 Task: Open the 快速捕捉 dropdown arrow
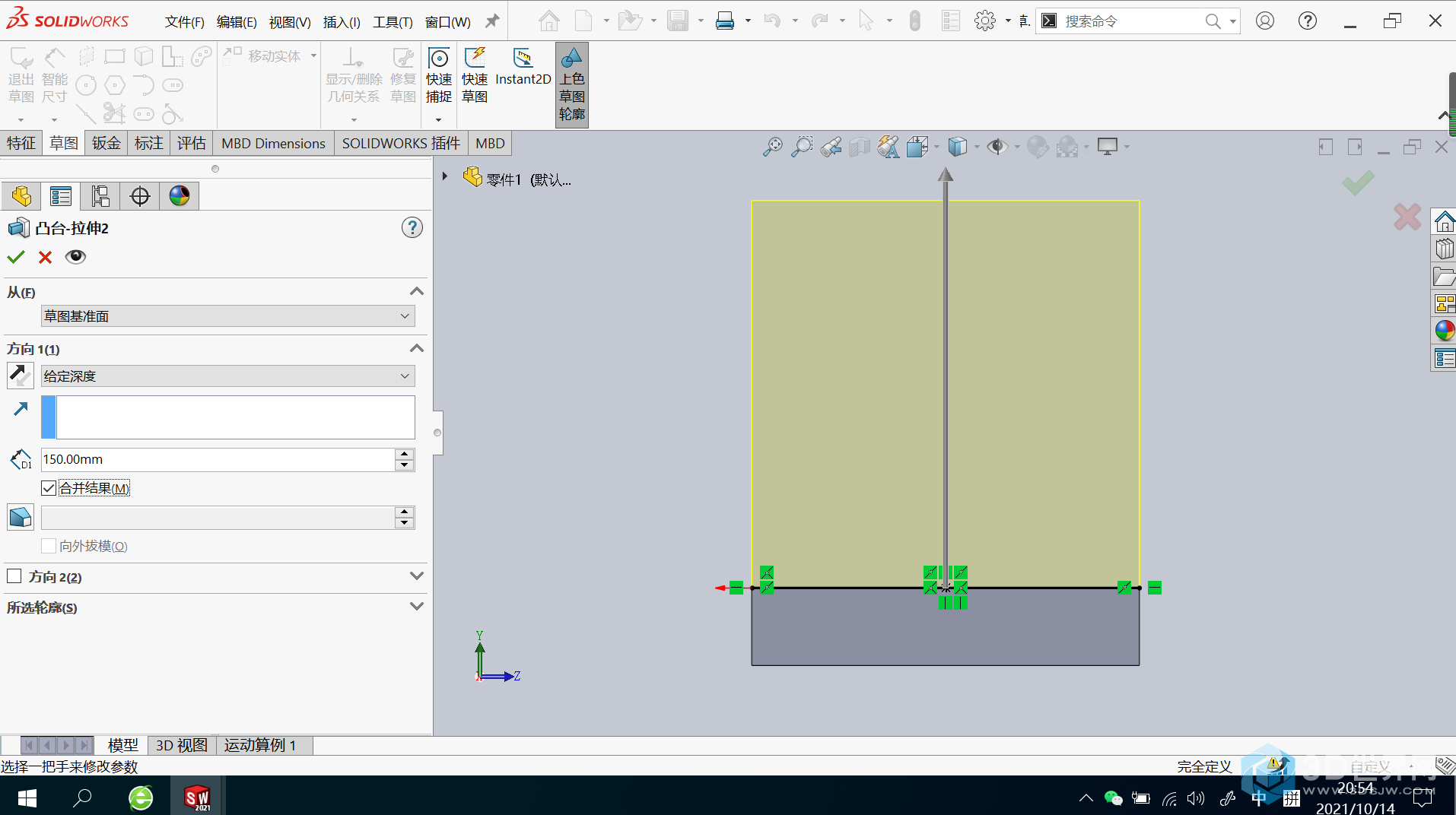pos(438,120)
